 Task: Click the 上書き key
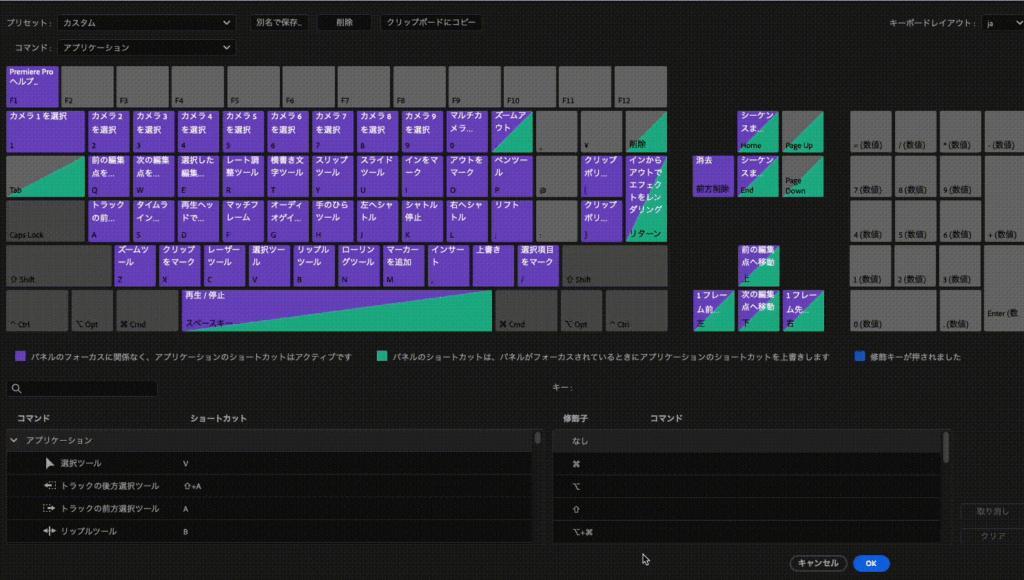pyautogui.click(x=493, y=266)
